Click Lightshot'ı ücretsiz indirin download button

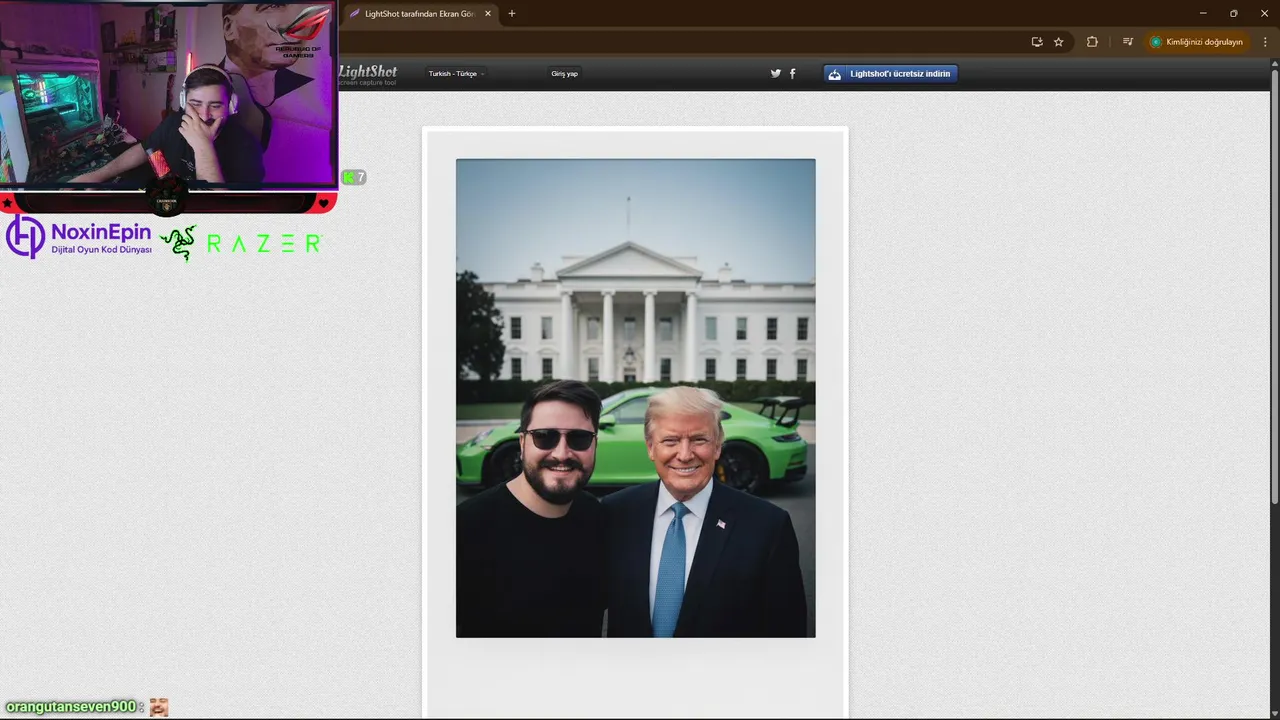click(890, 74)
